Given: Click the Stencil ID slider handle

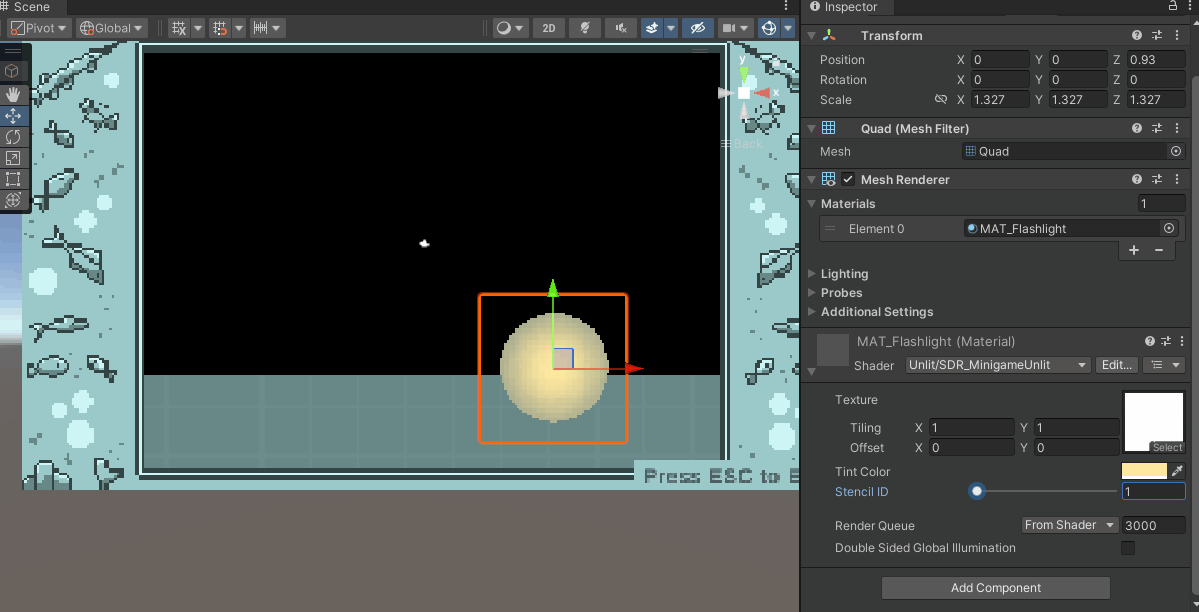Looking at the screenshot, I should coord(976,491).
